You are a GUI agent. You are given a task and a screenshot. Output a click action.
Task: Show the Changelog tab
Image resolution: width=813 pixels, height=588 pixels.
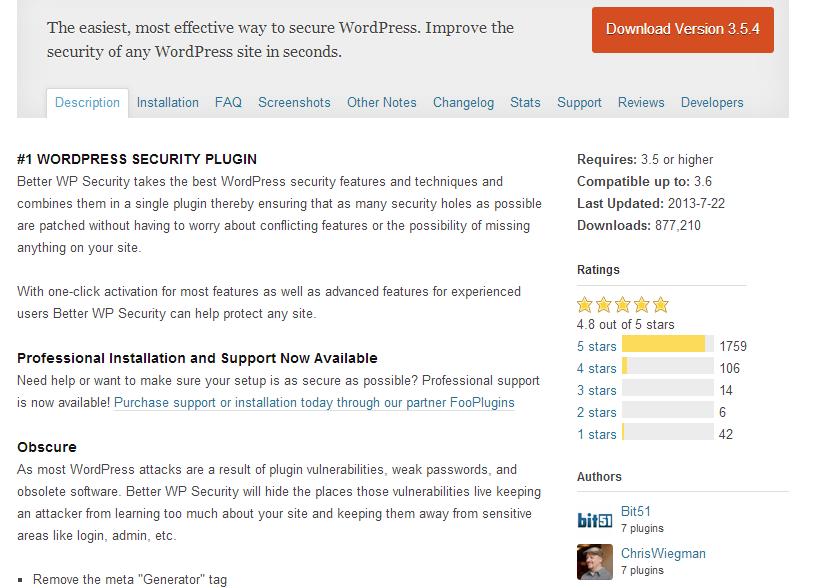click(x=463, y=103)
